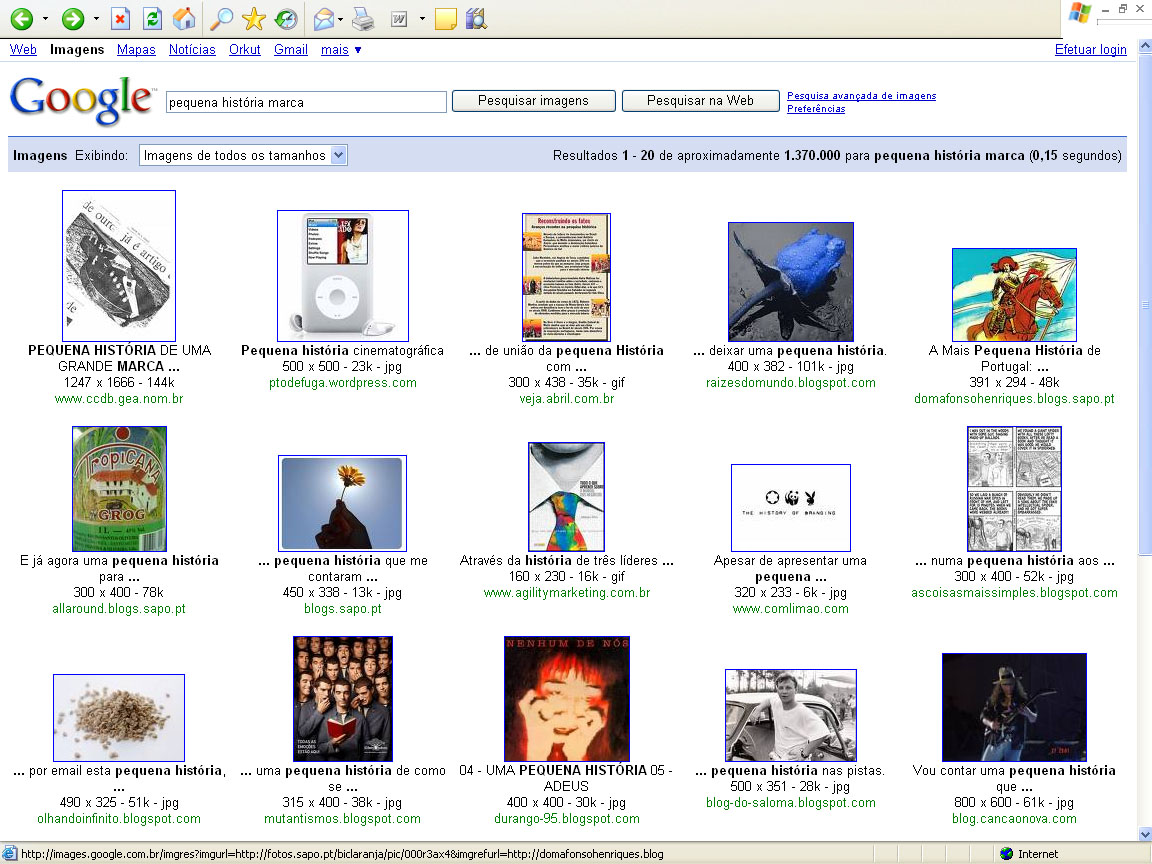The height and width of the screenshot is (864, 1152).
Task: Refresh the page with the reload icon
Action: coord(152,18)
